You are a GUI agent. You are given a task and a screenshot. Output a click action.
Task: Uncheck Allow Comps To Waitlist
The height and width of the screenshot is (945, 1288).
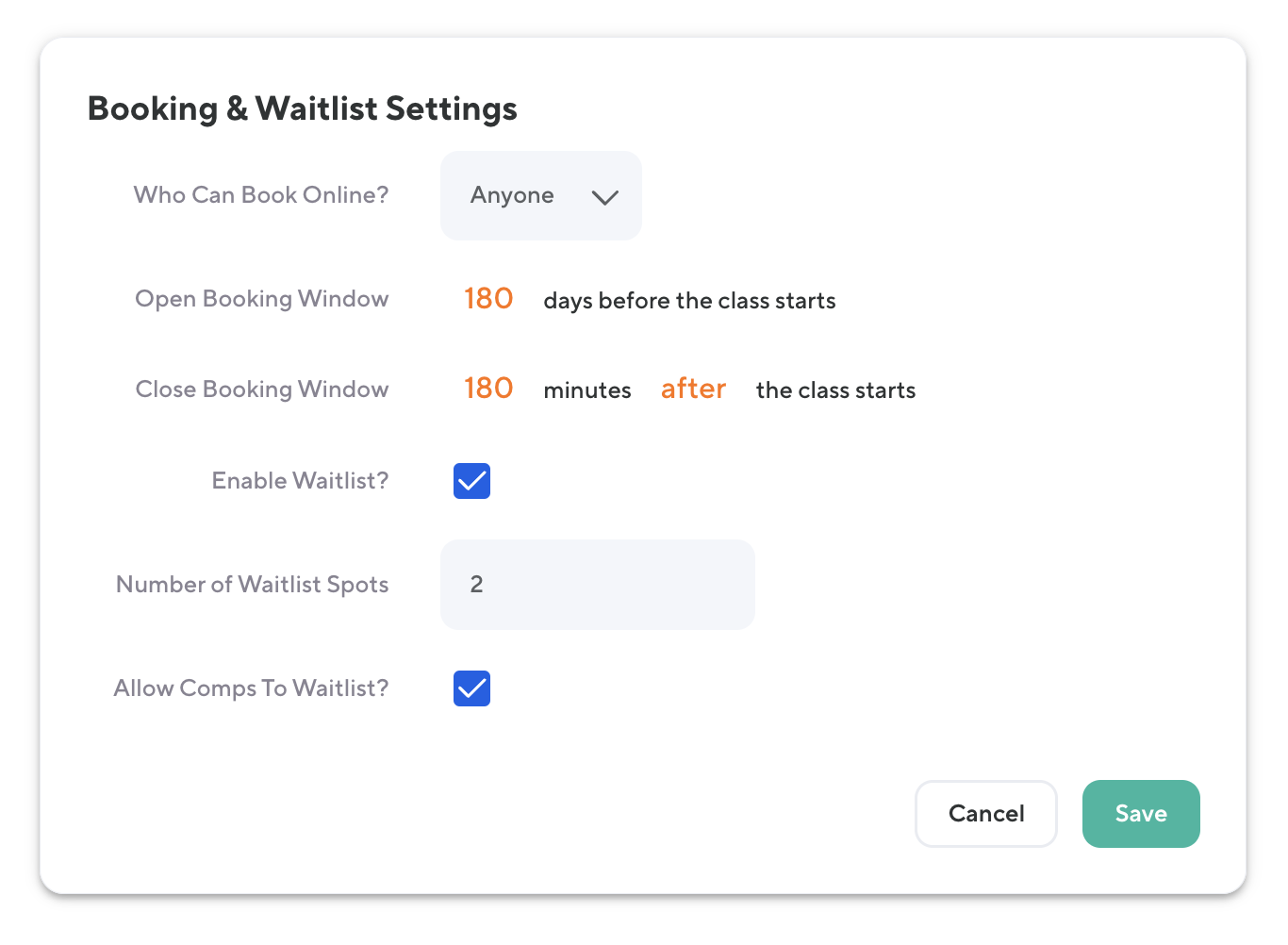pos(471,688)
